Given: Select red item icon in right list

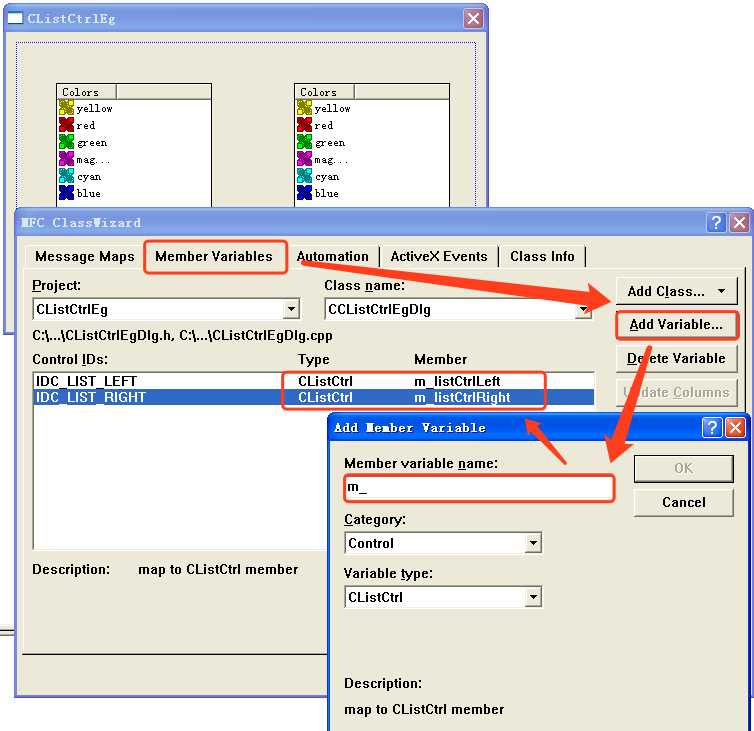Looking at the screenshot, I should click(x=304, y=125).
